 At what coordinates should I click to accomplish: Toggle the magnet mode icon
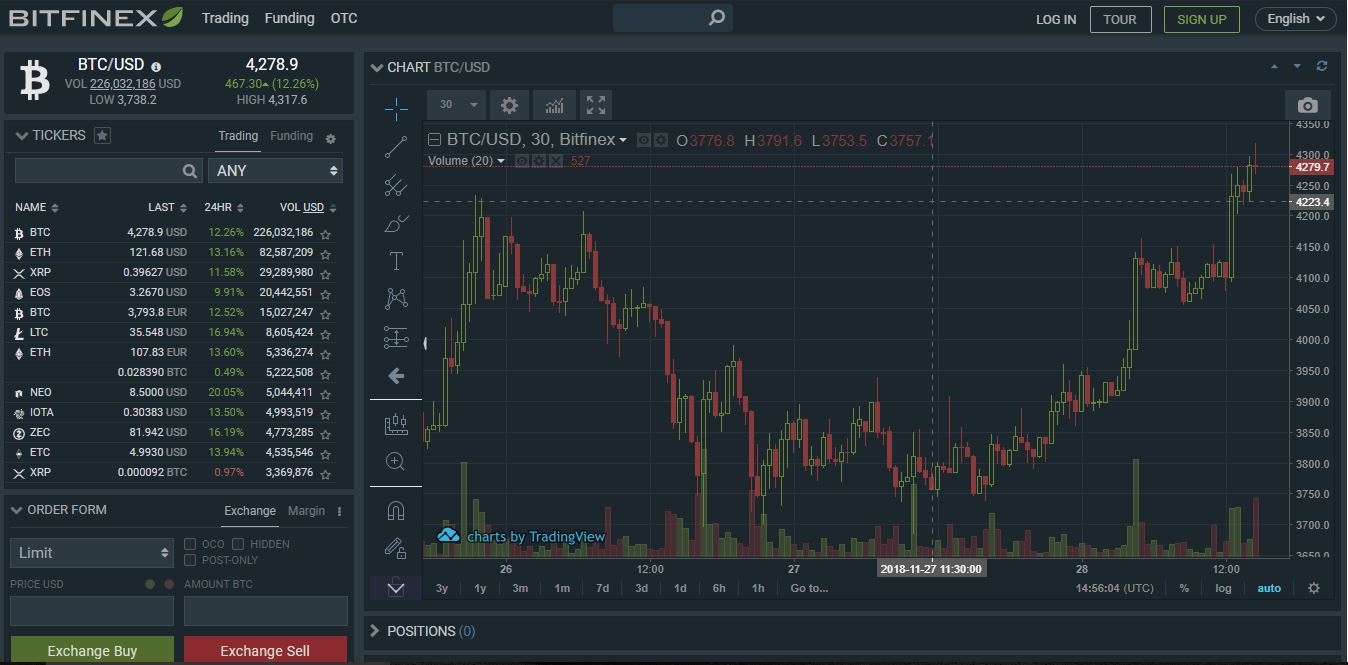click(x=396, y=511)
